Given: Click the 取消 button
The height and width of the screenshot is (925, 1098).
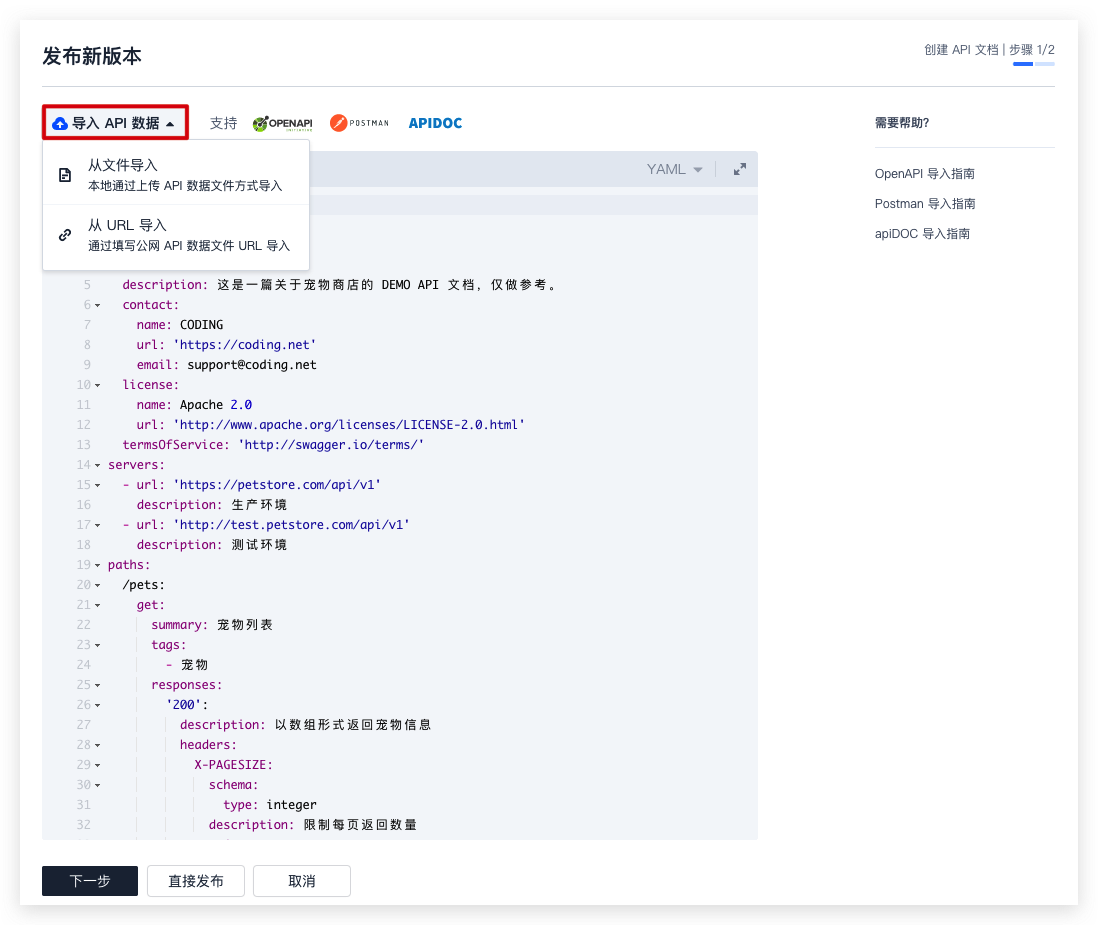Looking at the screenshot, I should tap(302, 881).
